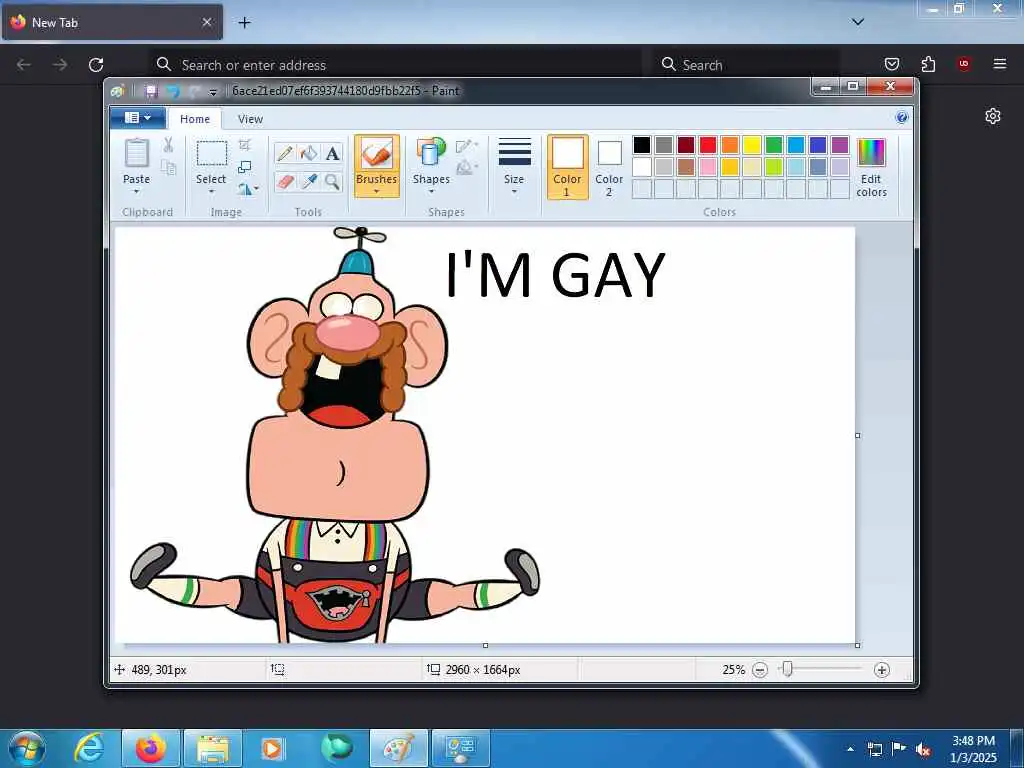Click the Shapes gallery icon
This screenshot has width=1024, height=768.
click(x=431, y=153)
